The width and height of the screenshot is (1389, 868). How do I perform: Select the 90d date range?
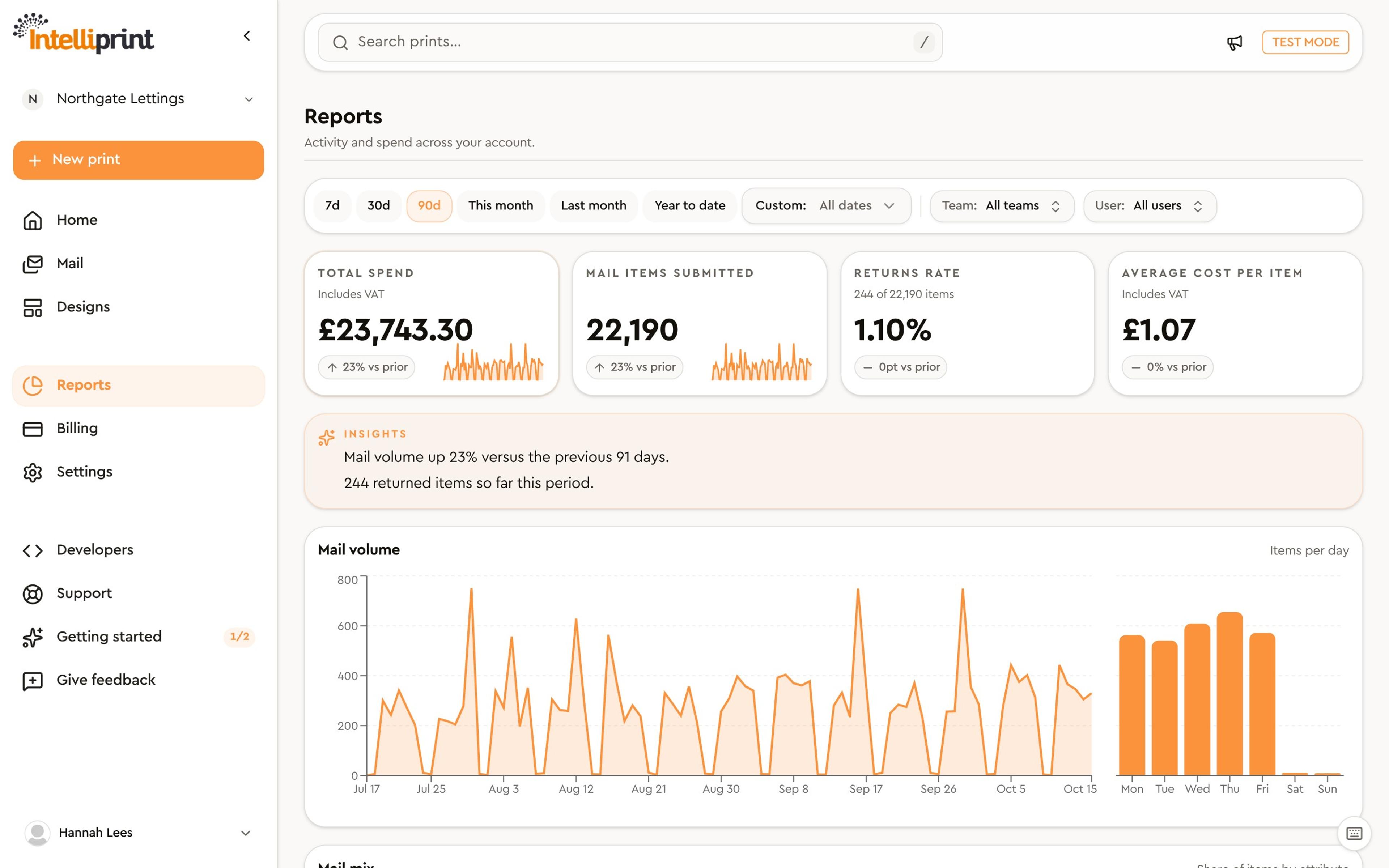click(429, 205)
